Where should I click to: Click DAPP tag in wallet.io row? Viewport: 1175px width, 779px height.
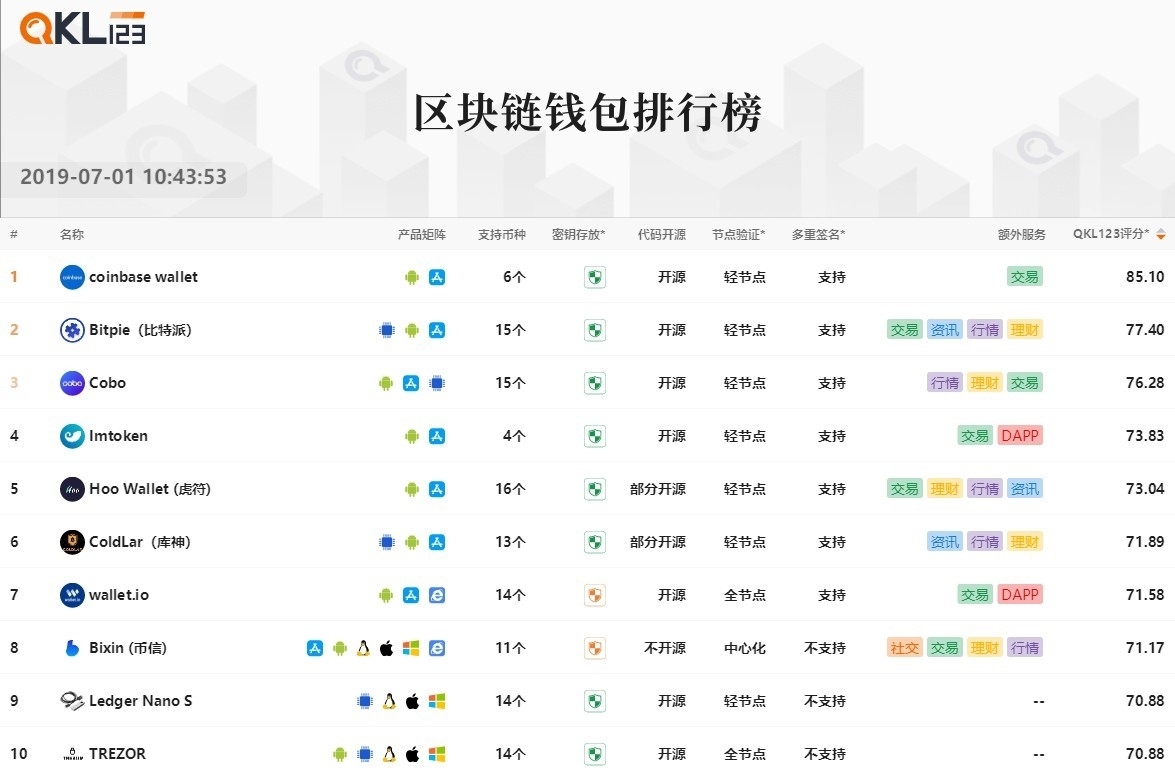[1020, 594]
